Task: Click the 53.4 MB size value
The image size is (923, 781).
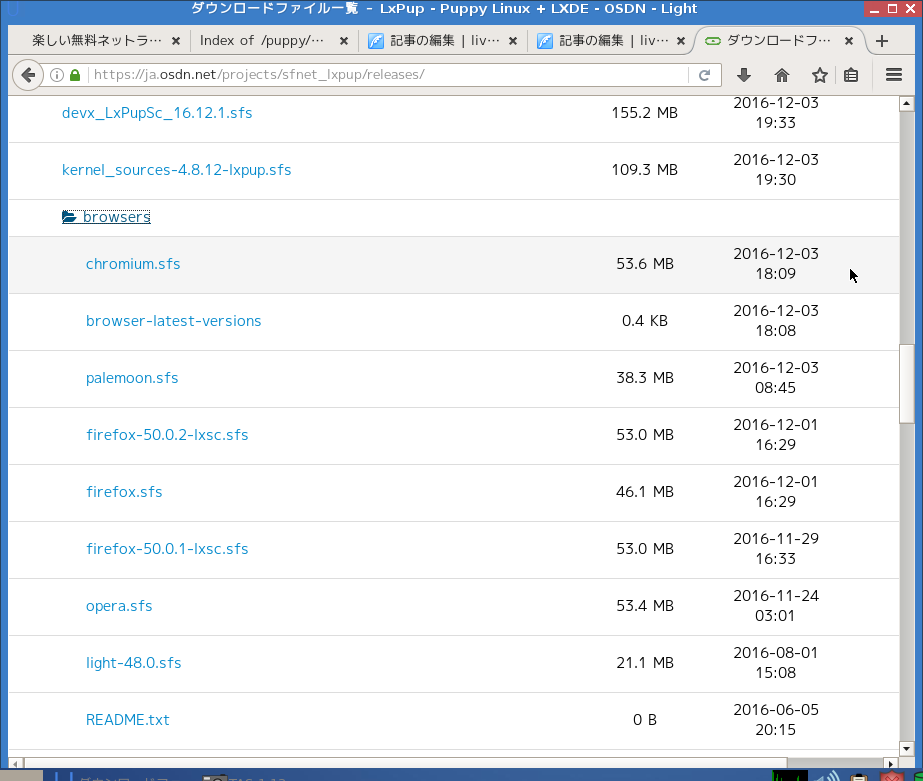Action: (x=645, y=606)
